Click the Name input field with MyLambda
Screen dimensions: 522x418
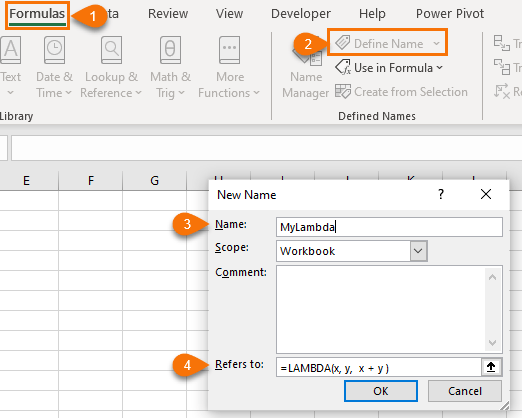tap(389, 227)
